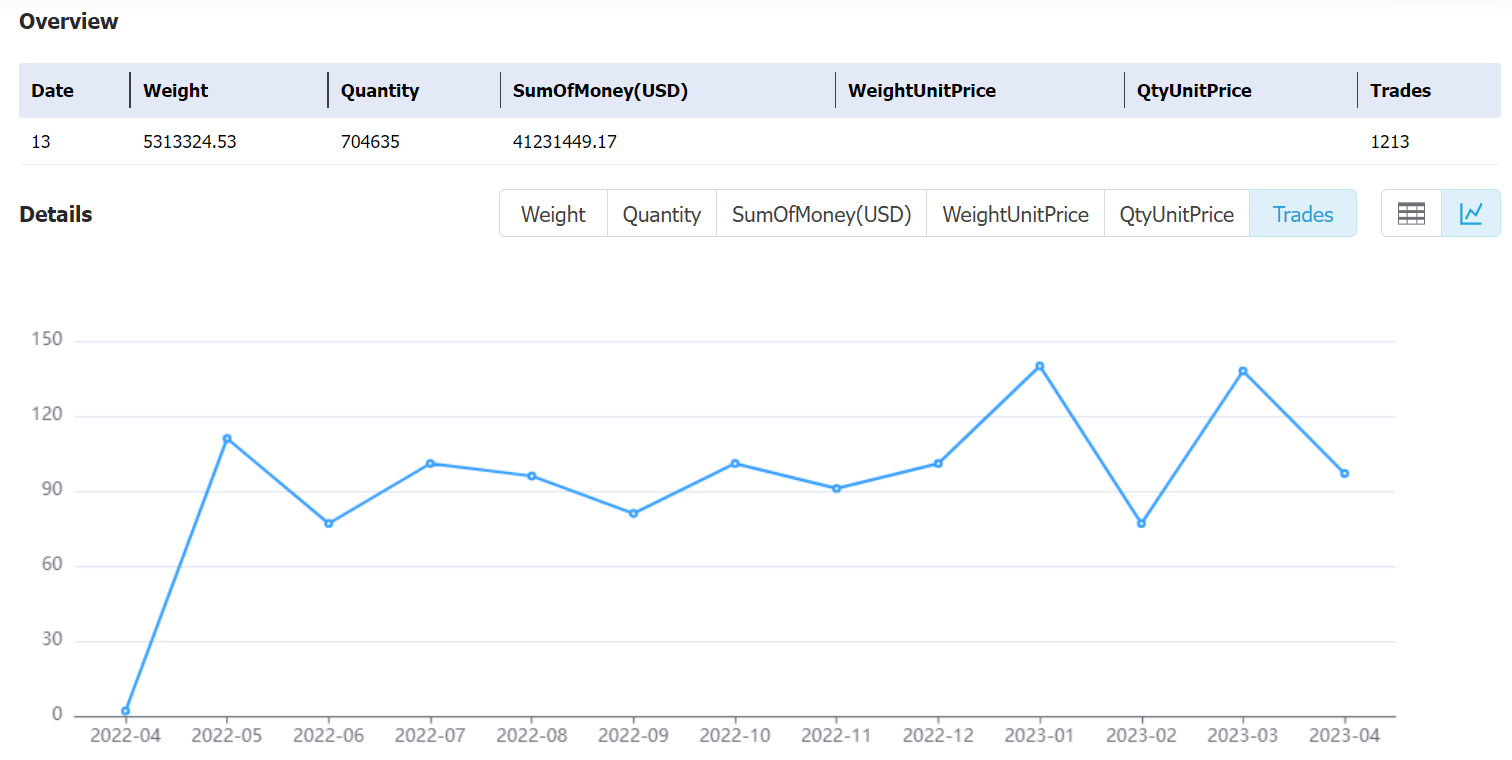Click the 2022-06 data point on chart

[328, 523]
